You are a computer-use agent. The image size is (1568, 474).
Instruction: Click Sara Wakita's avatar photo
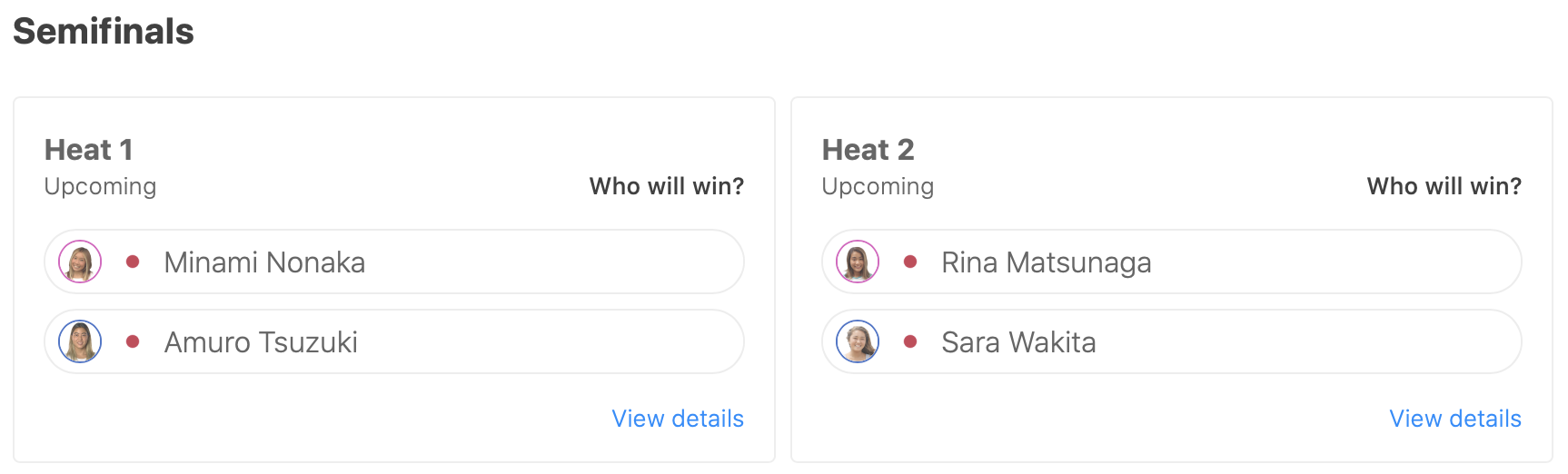[858, 342]
